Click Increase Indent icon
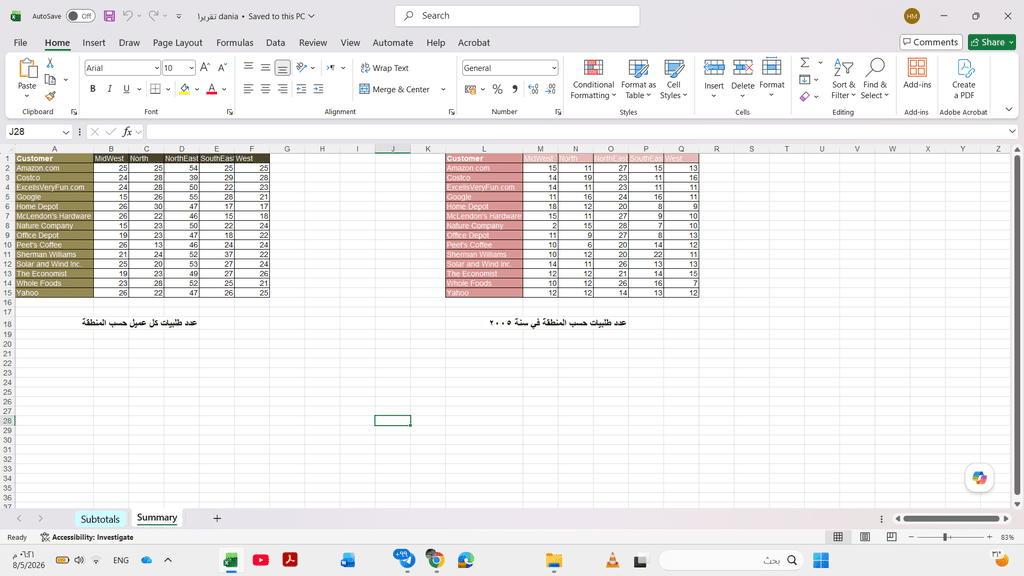This screenshot has width=1024, height=576. 318,89
